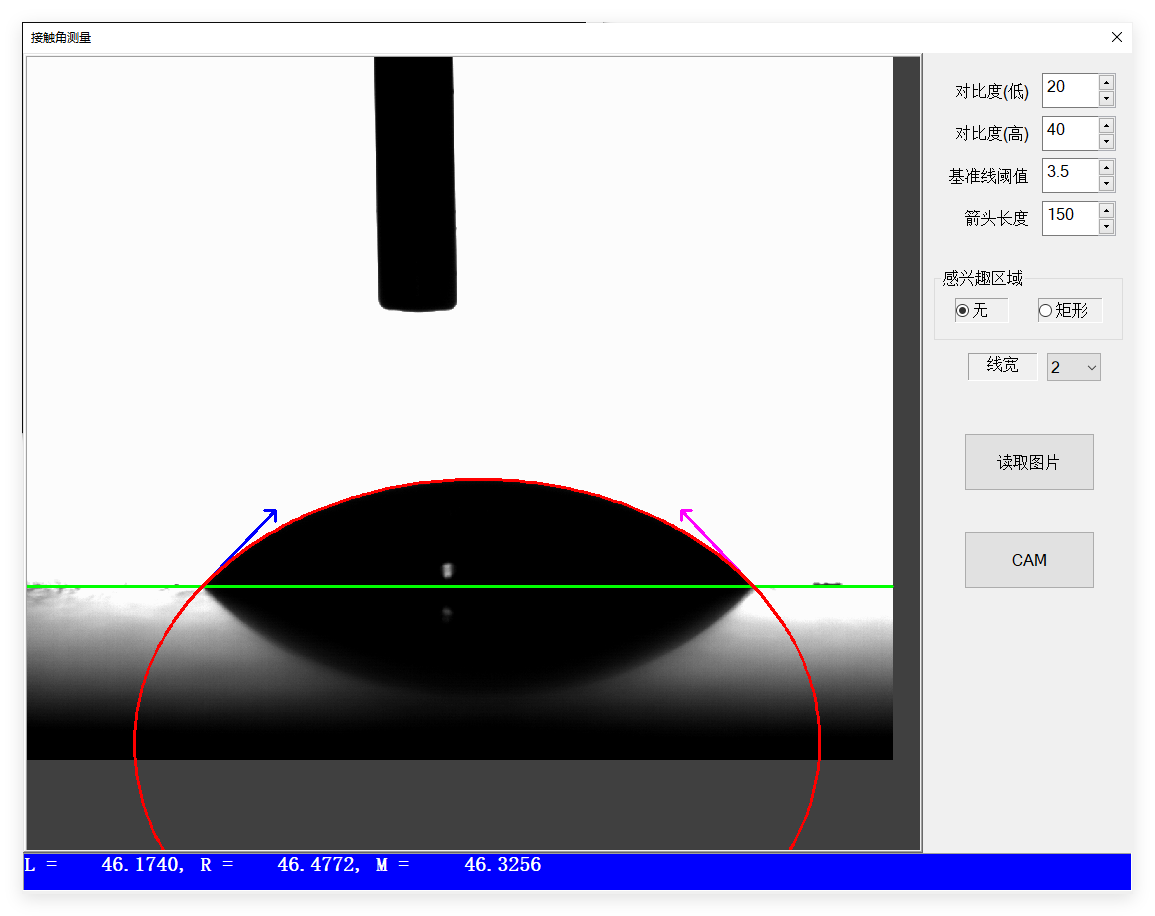The height and width of the screenshot is (916, 1155).
Task: Select the 无 region of interest option
Action: pyautogui.click(x=963, y=311)
